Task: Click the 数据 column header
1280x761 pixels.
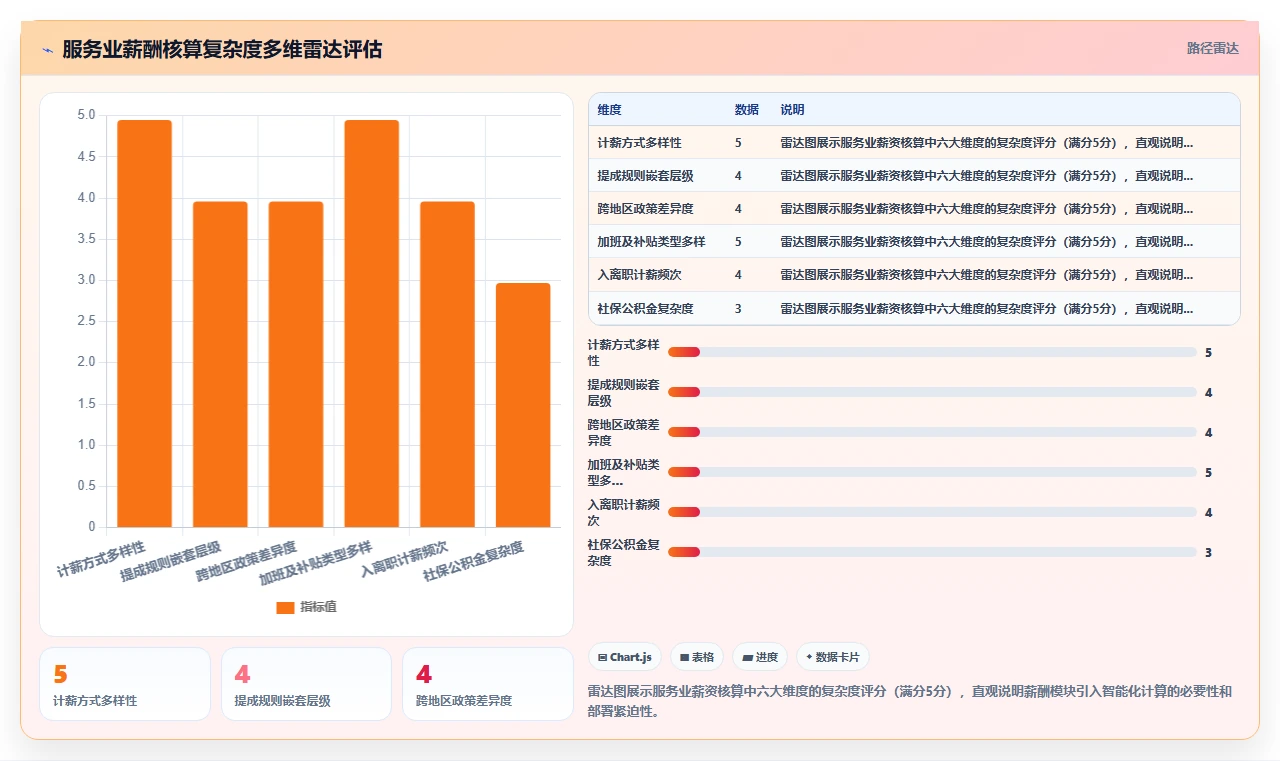Action: tap(747, 110)
